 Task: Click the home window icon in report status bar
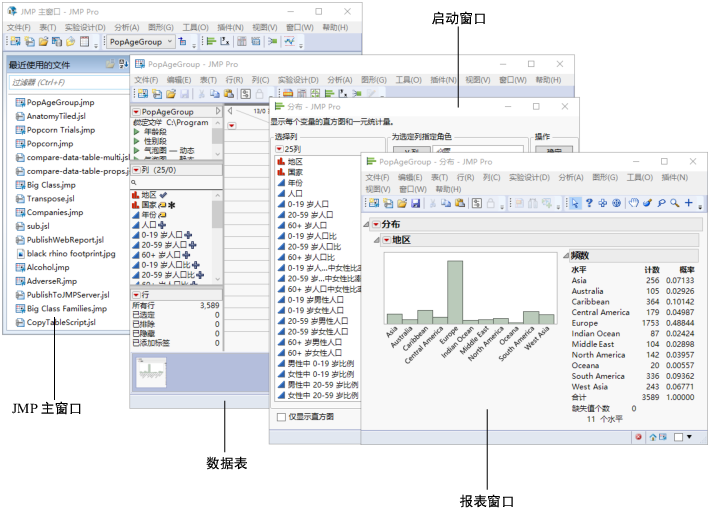point(653,437)
